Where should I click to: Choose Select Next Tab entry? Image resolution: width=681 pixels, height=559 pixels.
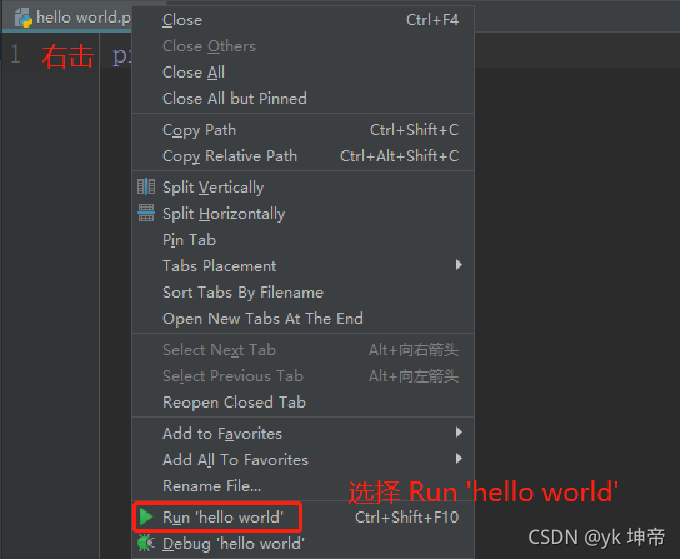point(303,350)
